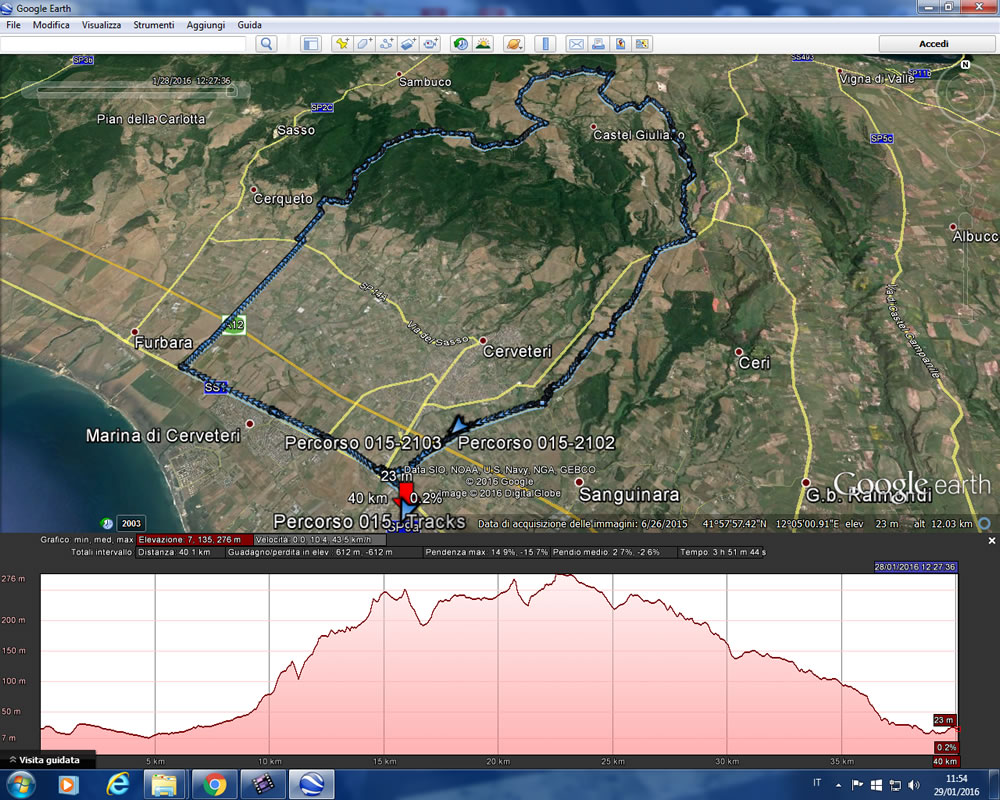This screenshot has height=800, width=1000.
Task: Open the Visualizza menu
Action: pos(101,24)
